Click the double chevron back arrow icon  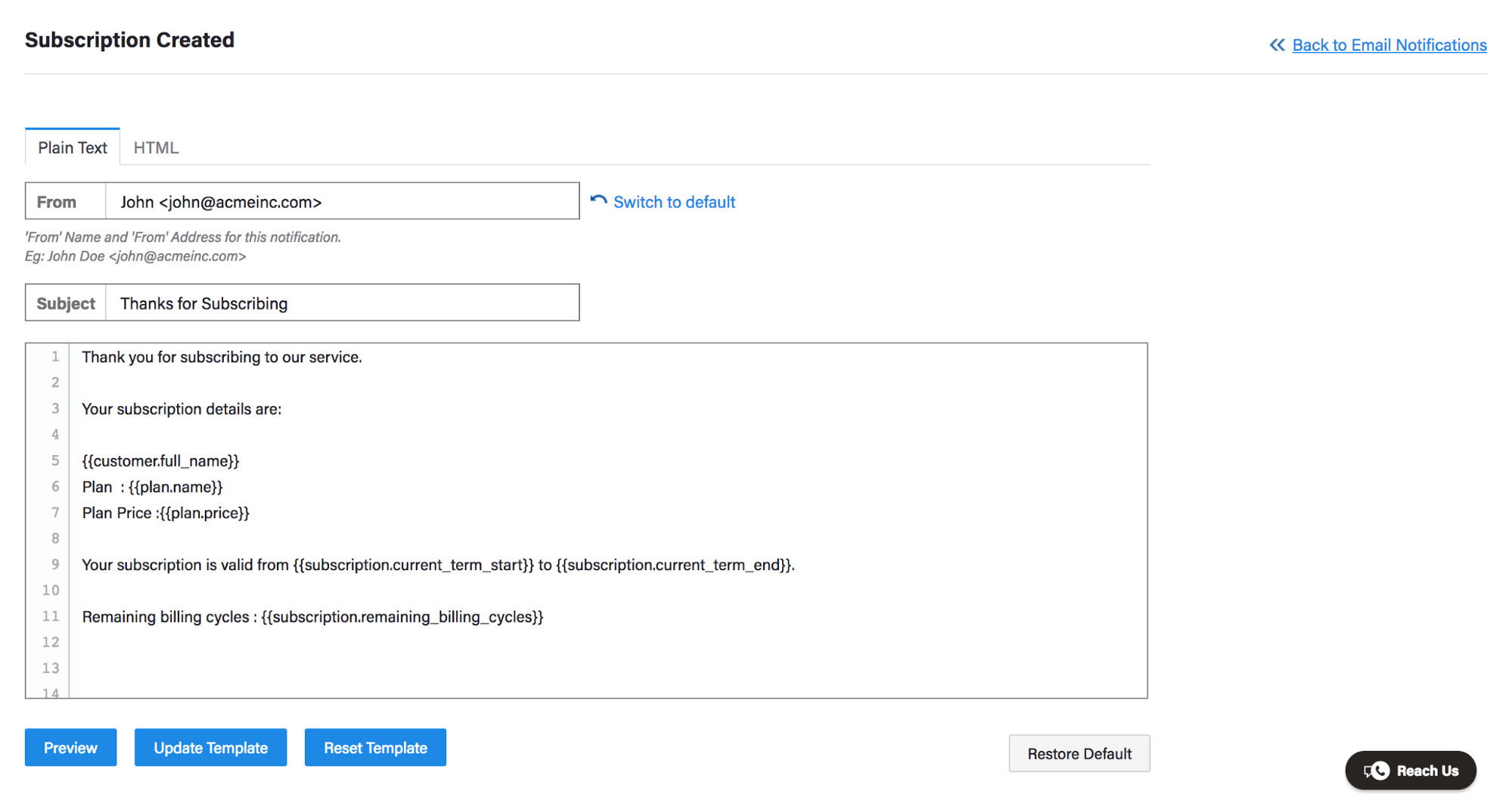pyautogui.click(x=1277, y=45)
